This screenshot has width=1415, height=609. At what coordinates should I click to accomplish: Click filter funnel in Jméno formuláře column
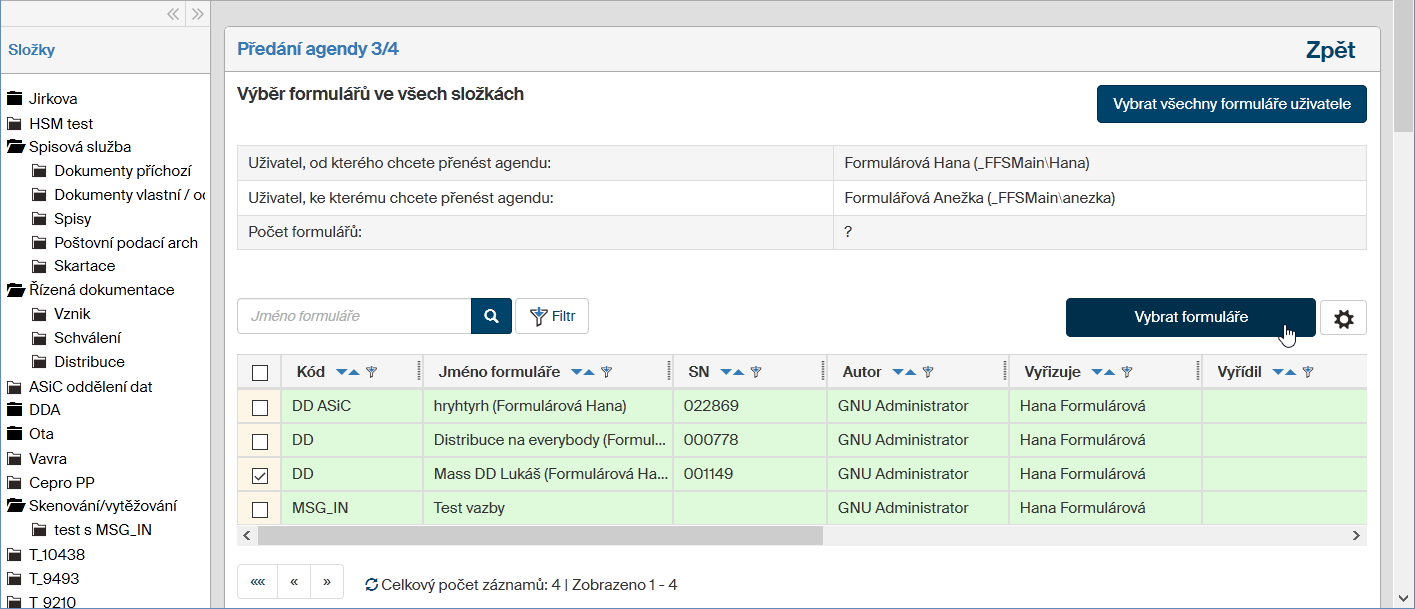606,372
